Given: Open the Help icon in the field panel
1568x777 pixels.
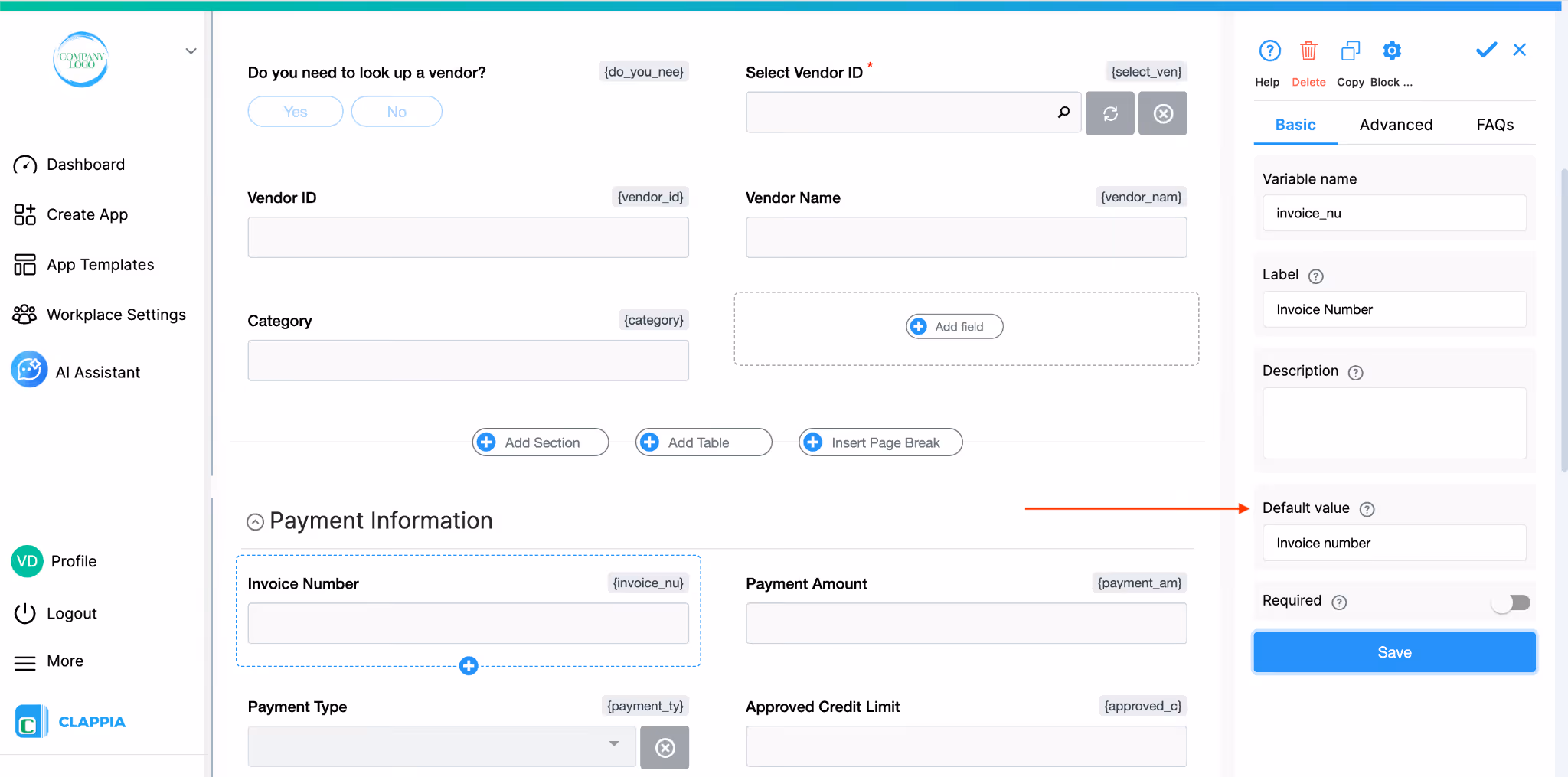Looking at the screenshot, I should (x=1269, y=51).
